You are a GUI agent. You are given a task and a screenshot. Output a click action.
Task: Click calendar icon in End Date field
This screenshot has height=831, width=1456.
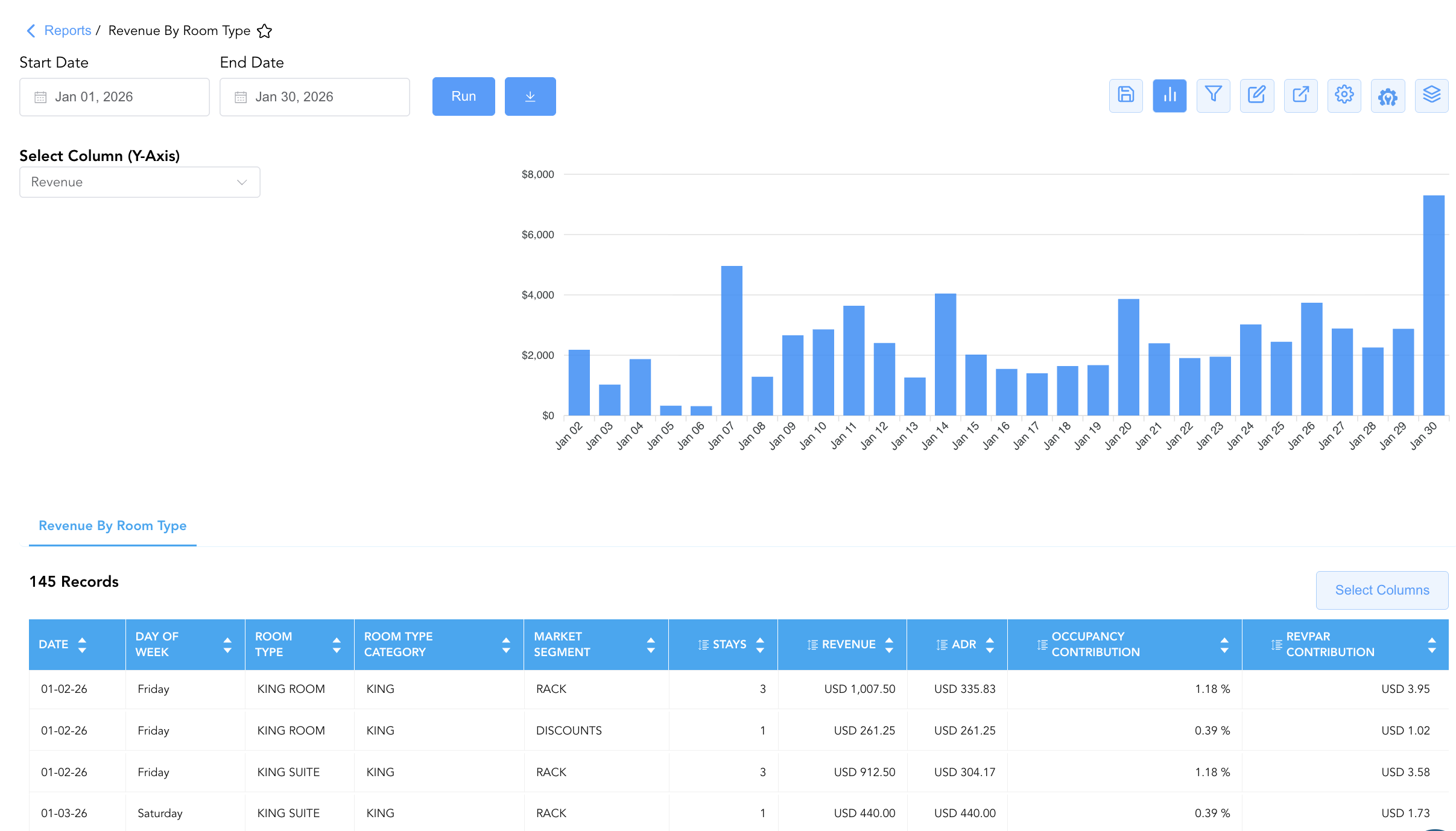tap(241, 97)
